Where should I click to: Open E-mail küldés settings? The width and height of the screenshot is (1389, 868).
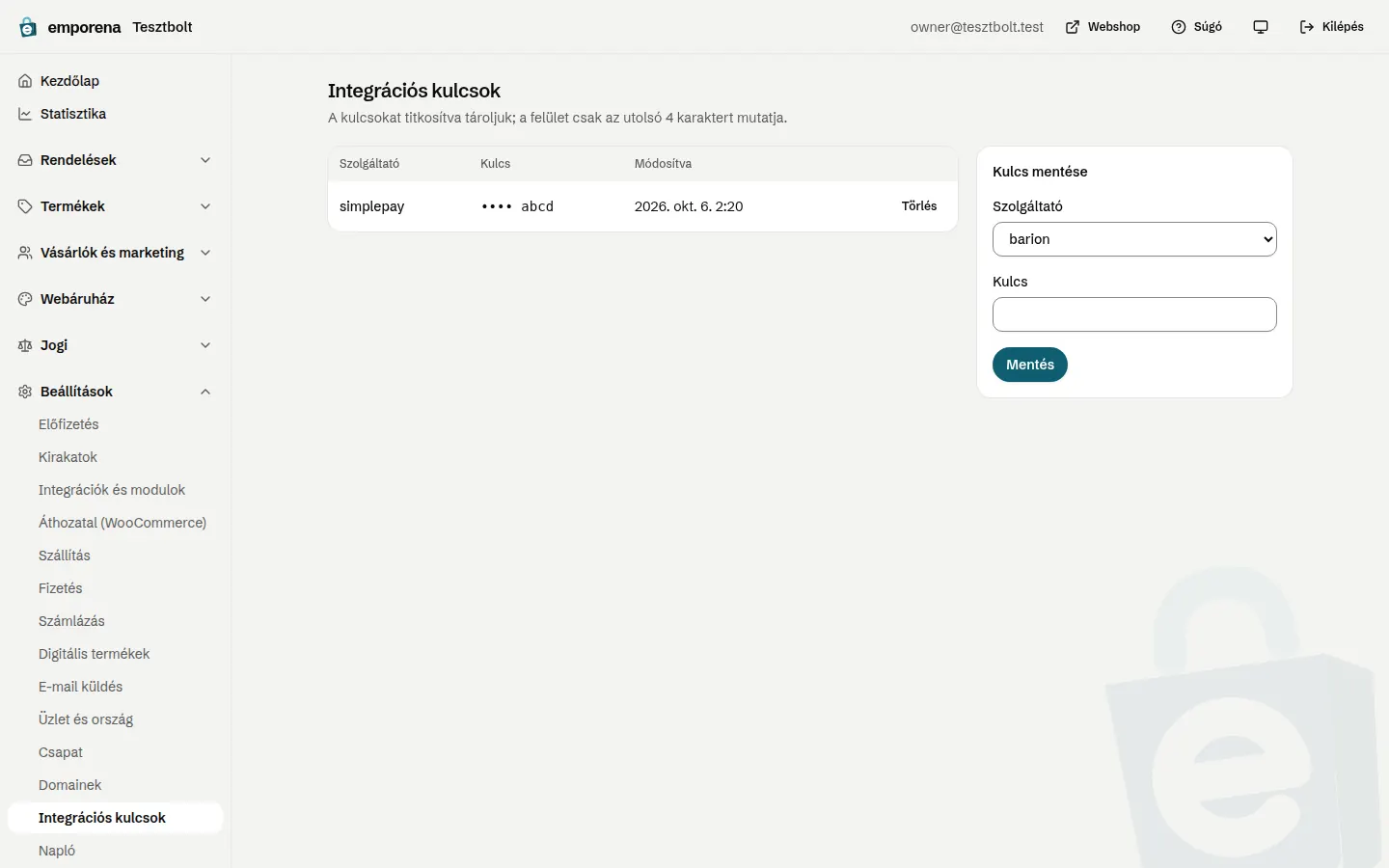[x=115, y=687]
